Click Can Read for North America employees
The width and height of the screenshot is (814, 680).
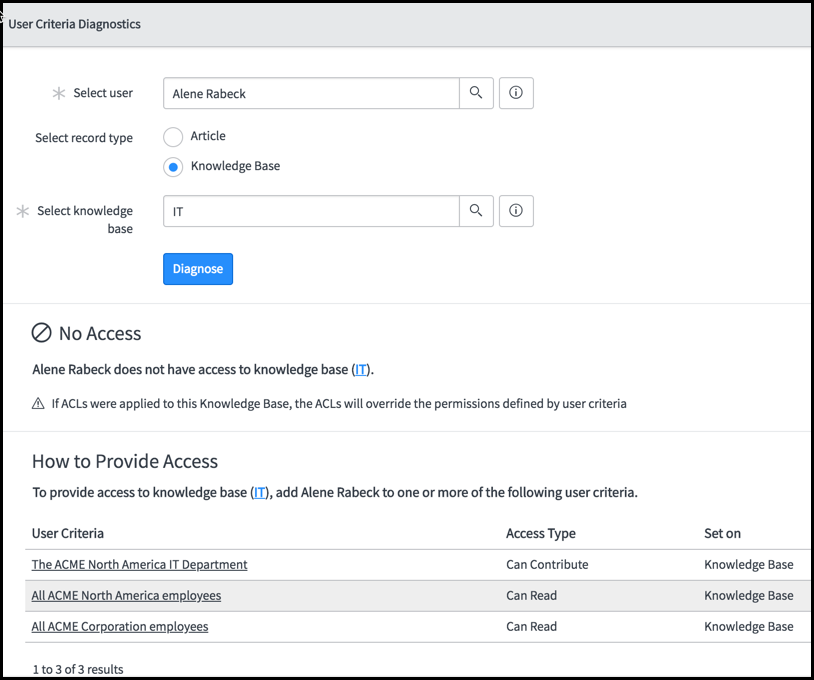click(x=532, y=595)
